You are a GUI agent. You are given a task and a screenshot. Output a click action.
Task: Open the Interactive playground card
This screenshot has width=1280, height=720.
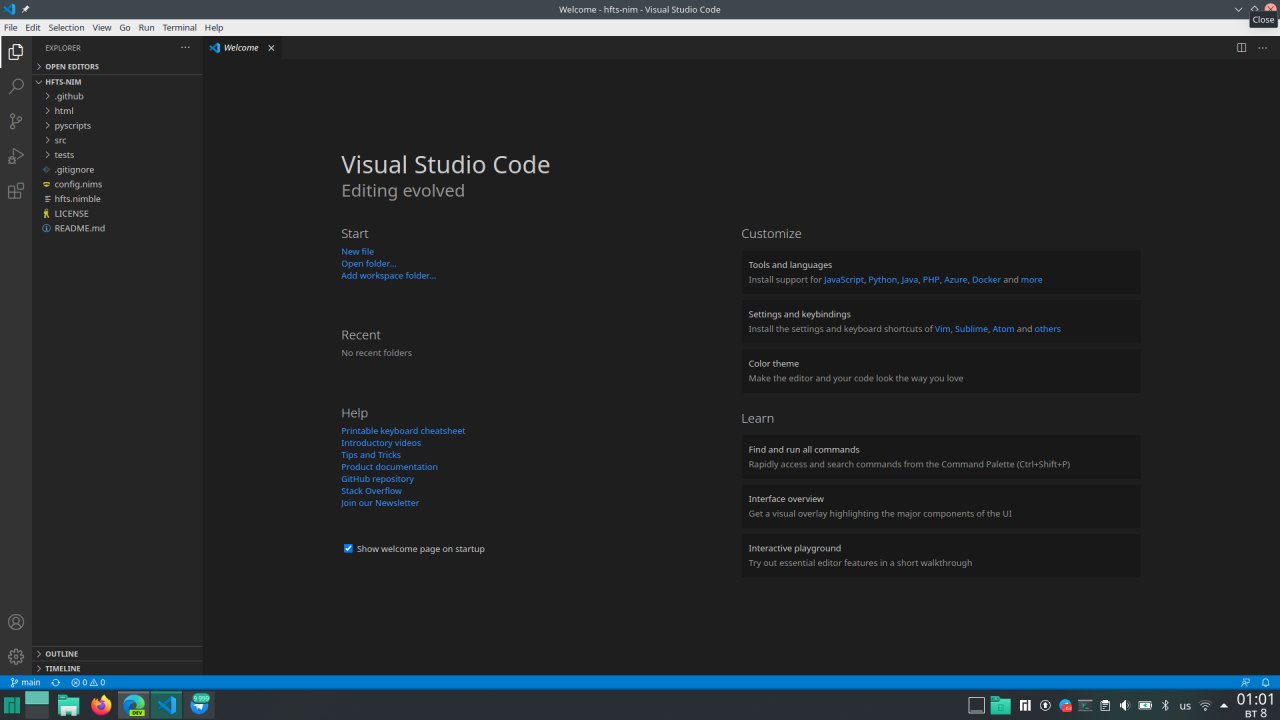(940, 555)
